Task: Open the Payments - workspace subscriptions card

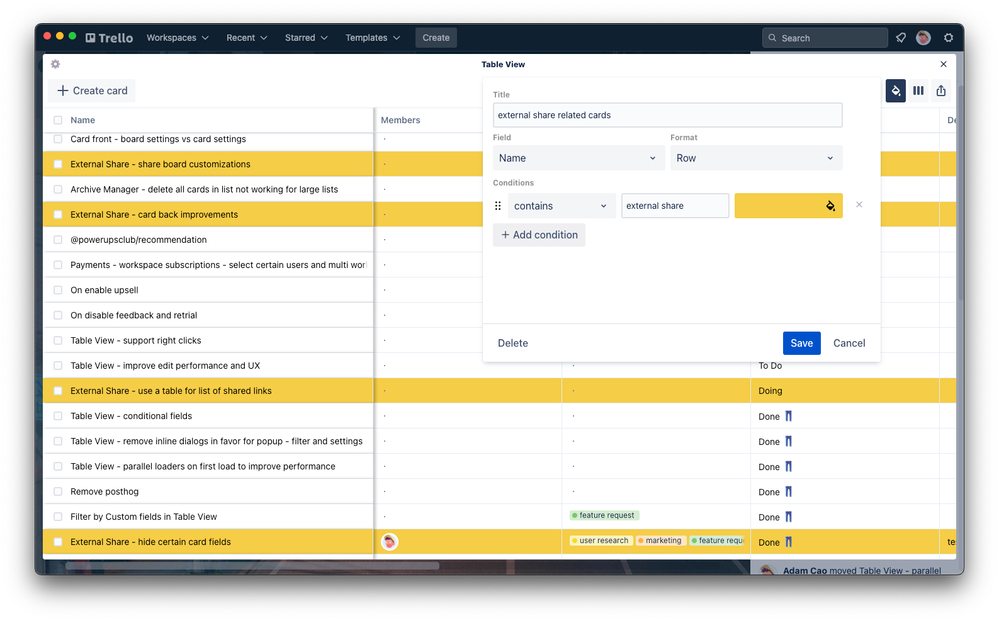Action: 218,265
